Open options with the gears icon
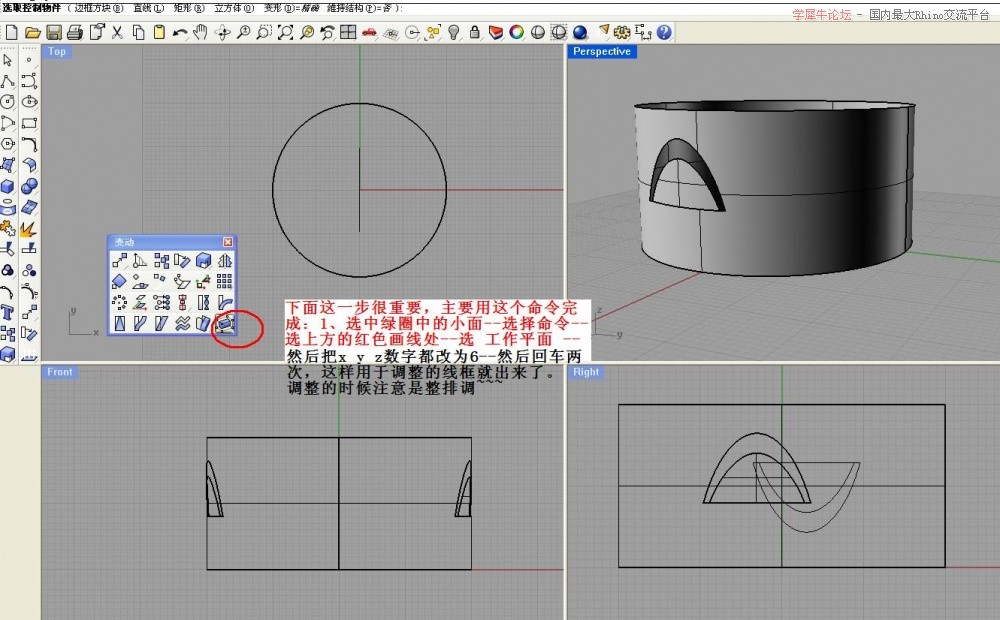 622,33
